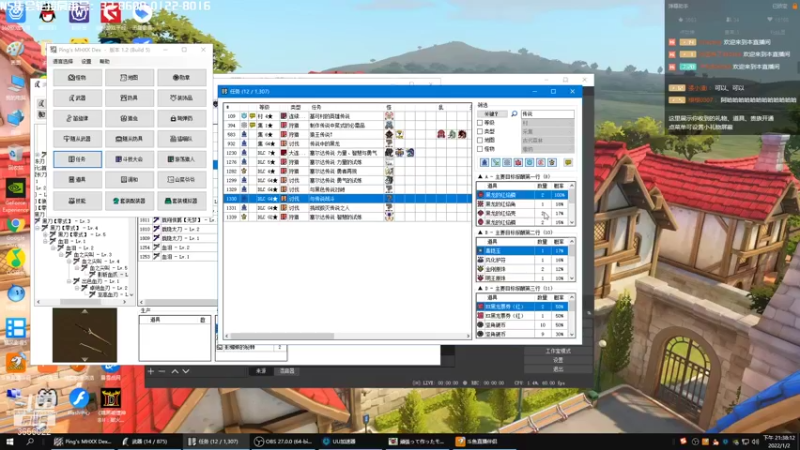
Task: Open Google Chrome desktop icon
Action: coord(15,229)
